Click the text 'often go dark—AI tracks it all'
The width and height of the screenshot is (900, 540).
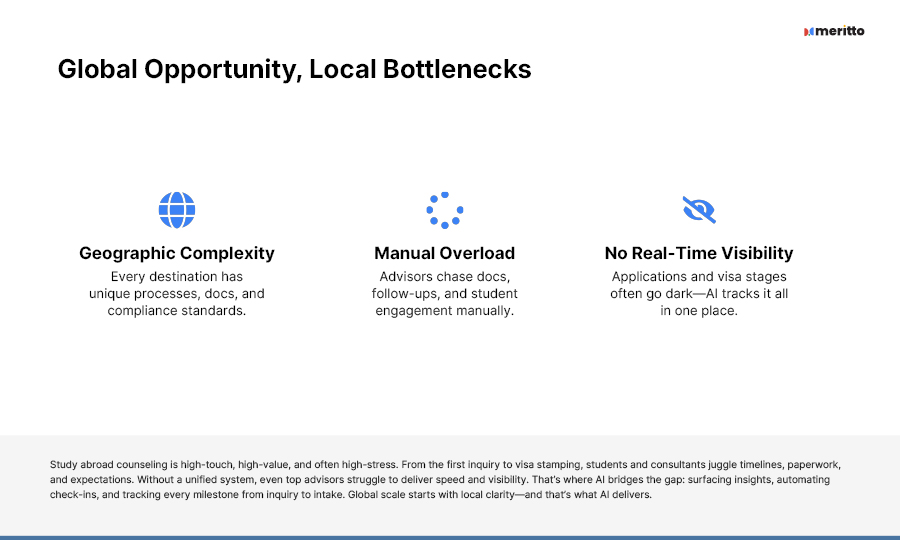pos(699,294)
